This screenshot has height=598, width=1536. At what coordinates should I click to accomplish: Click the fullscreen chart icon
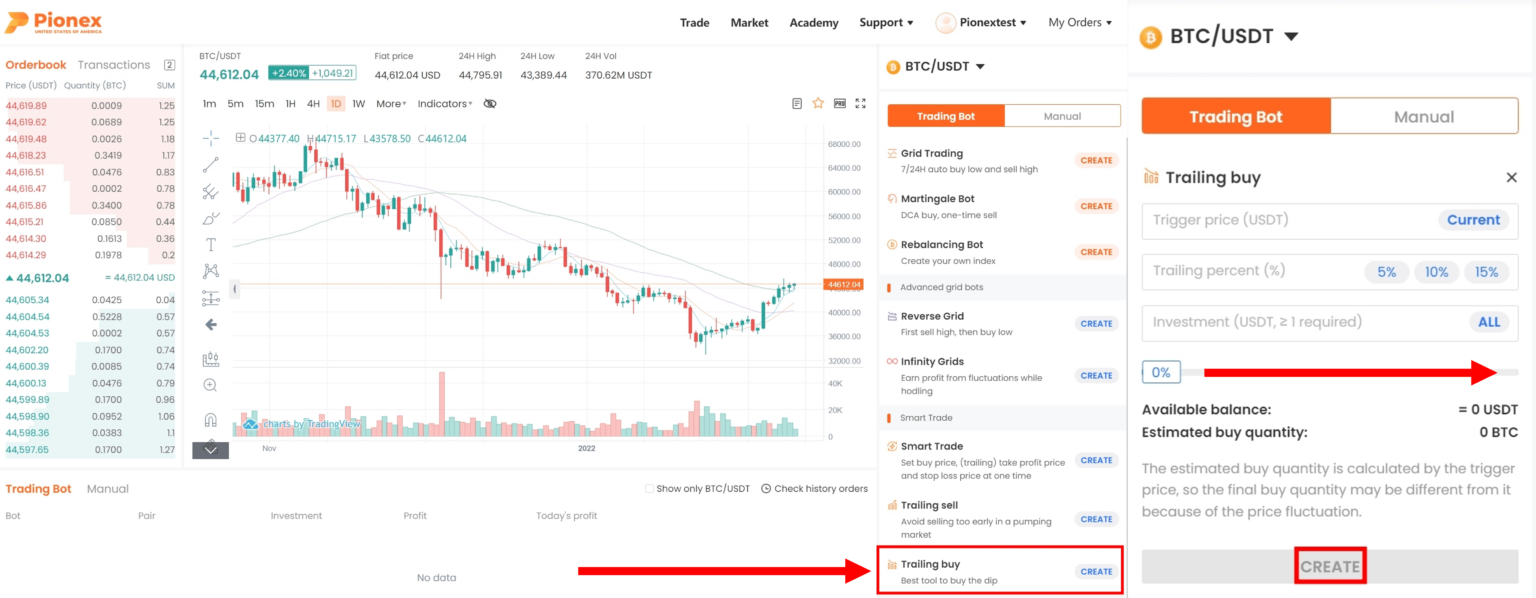click(860, 103)
